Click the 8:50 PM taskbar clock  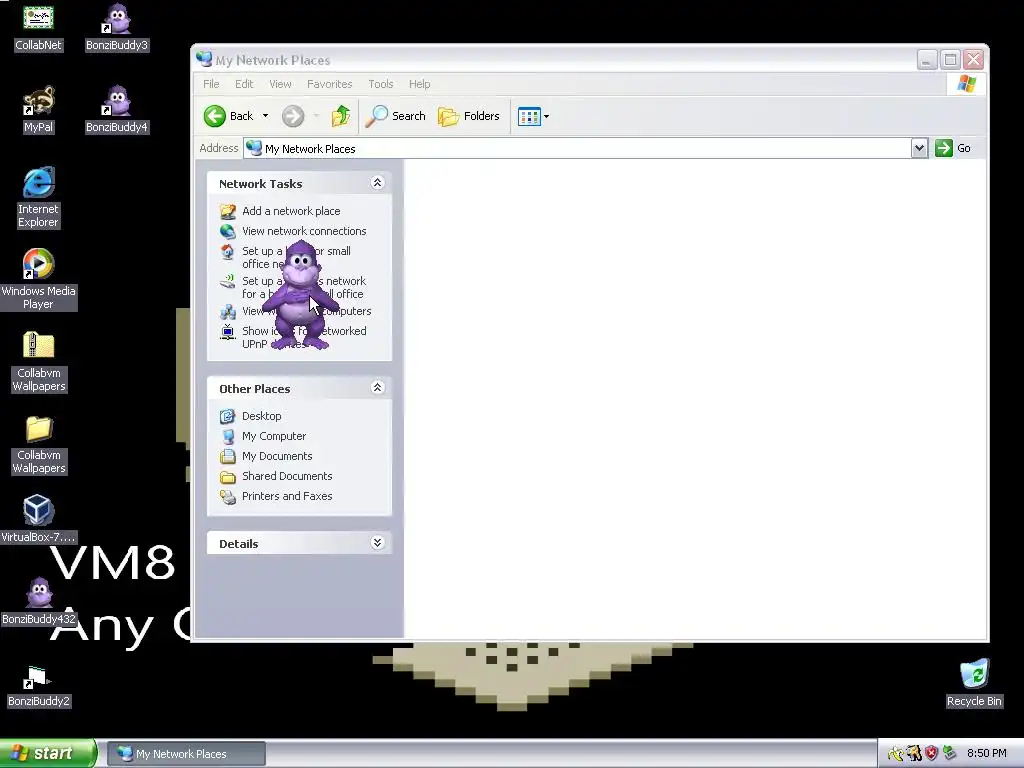tap(986, 754)
